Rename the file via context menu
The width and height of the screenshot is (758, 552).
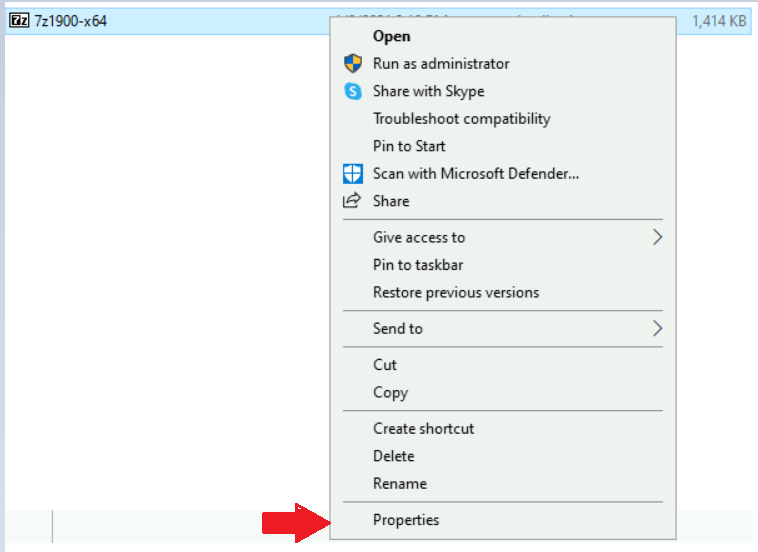399,483
